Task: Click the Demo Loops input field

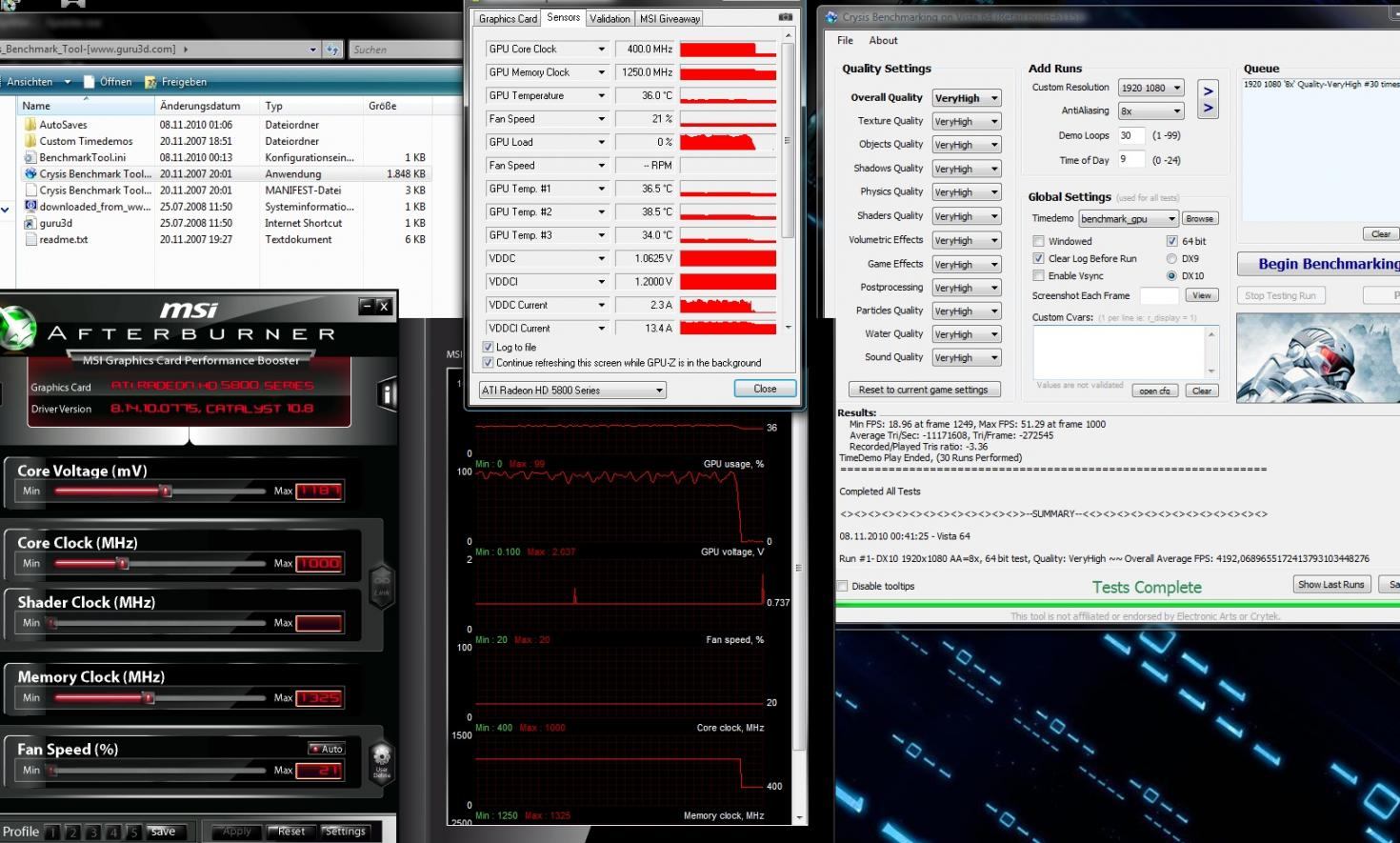Action: pos(1130,135)
